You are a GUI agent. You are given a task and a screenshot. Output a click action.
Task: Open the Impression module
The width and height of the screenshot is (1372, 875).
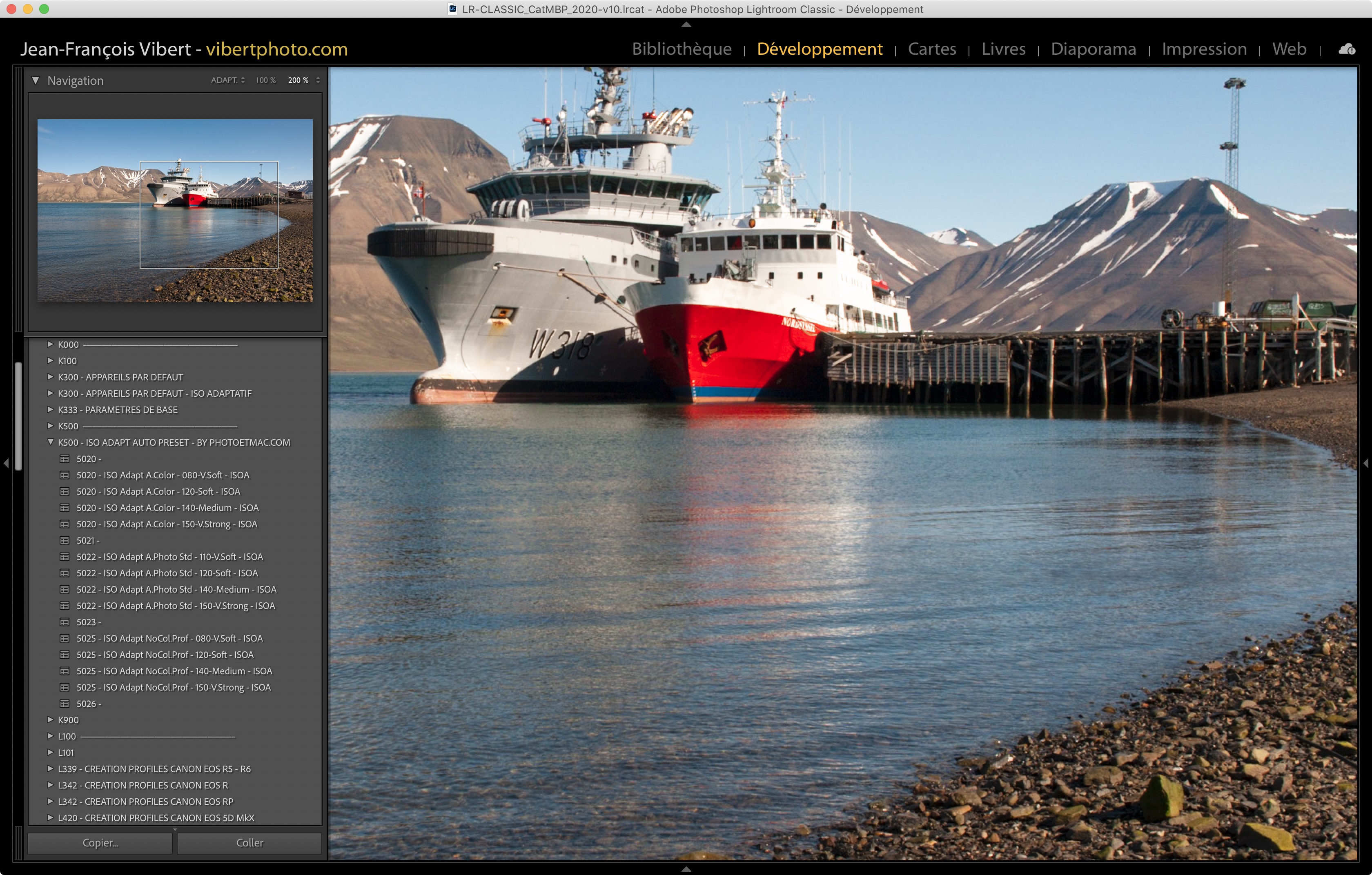[1204, 49]
